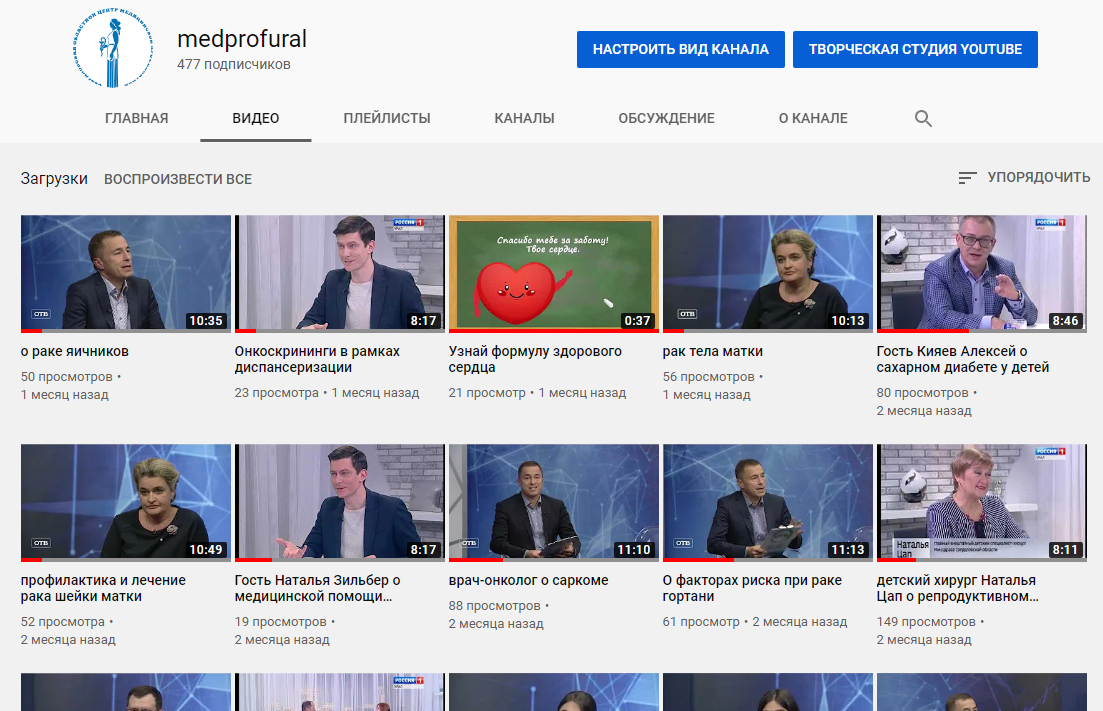Click 'врач-онколог о саркоме' video title
This screenshot has height=711, width=1103.
528,580
